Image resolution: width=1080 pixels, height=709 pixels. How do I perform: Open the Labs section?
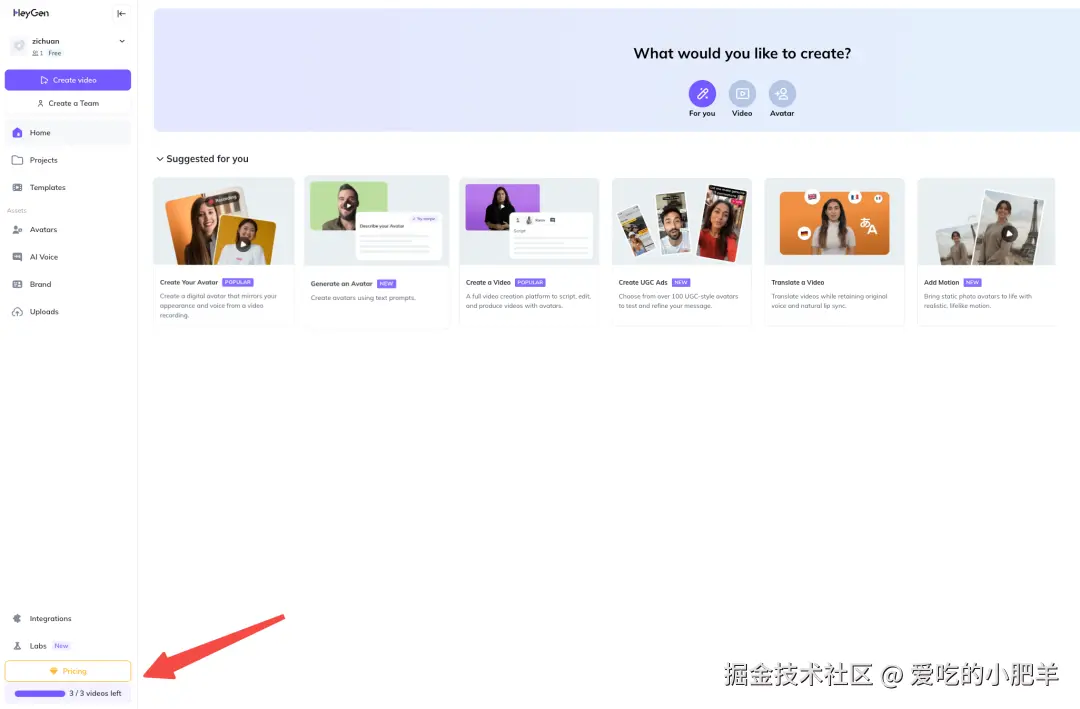(37, 645)
